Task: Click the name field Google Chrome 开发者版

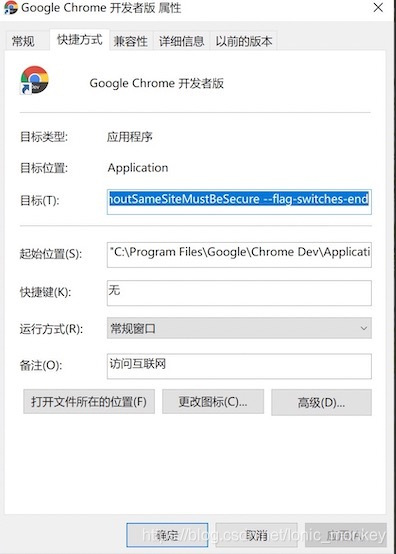Action: (156, 83)
